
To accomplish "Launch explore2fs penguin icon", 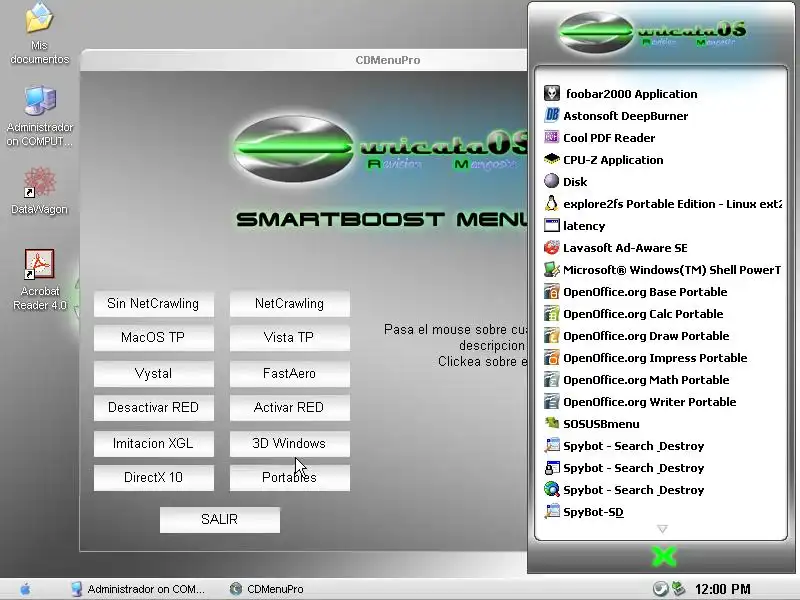I will point(552,203).
